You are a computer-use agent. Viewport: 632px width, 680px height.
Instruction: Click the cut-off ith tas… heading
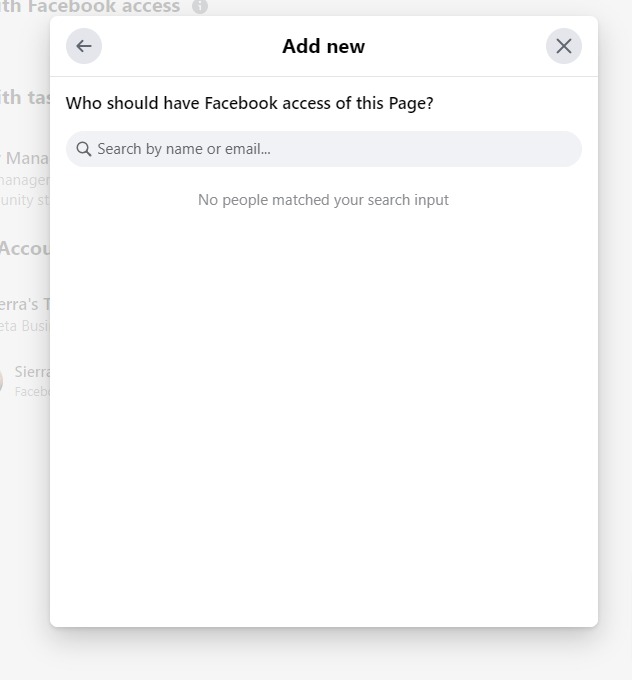click(x=25, y=97)
